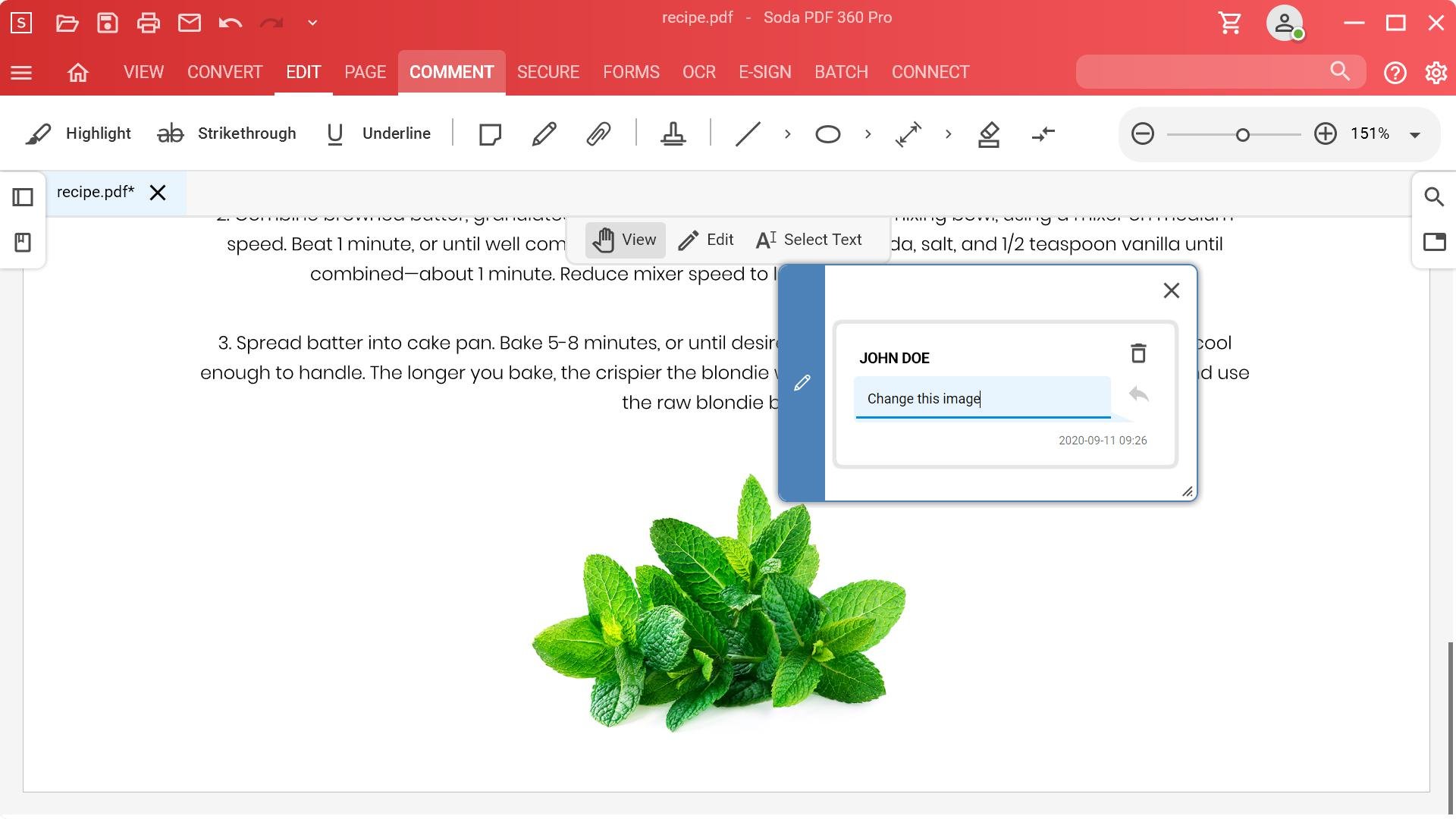The width and height of the screenshot is (1456, 819).
Task: Undo the last action
Action: pyautogui.click(x=231, y=23)
